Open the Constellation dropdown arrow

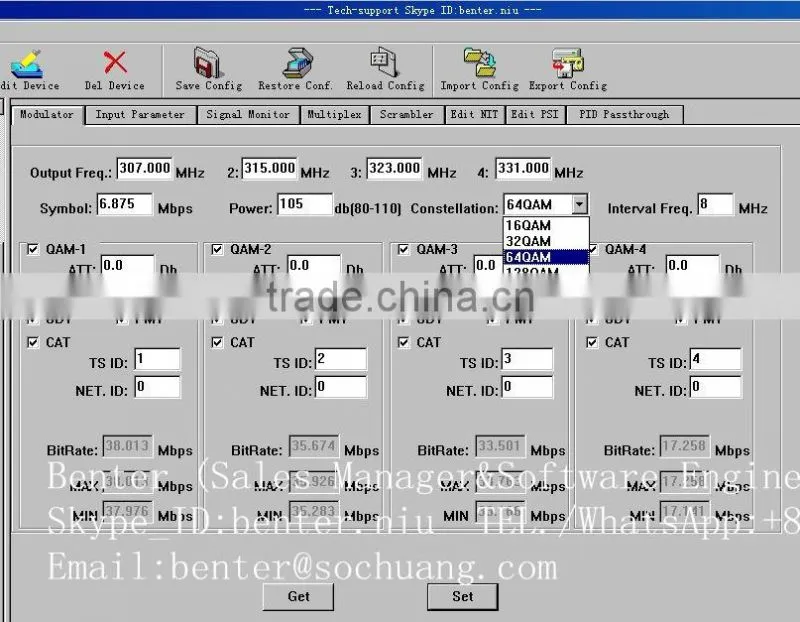[x=579, y=204]
